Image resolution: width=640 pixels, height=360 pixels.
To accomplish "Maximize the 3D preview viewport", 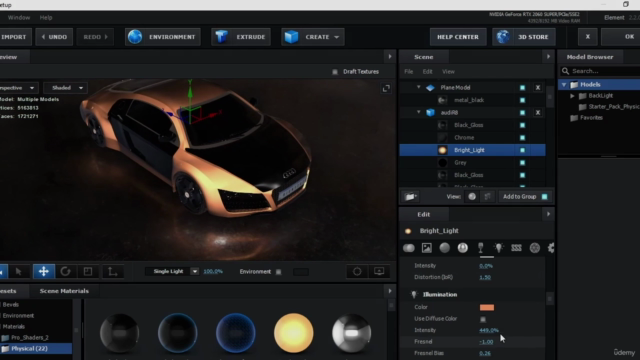I will point(386,89).
